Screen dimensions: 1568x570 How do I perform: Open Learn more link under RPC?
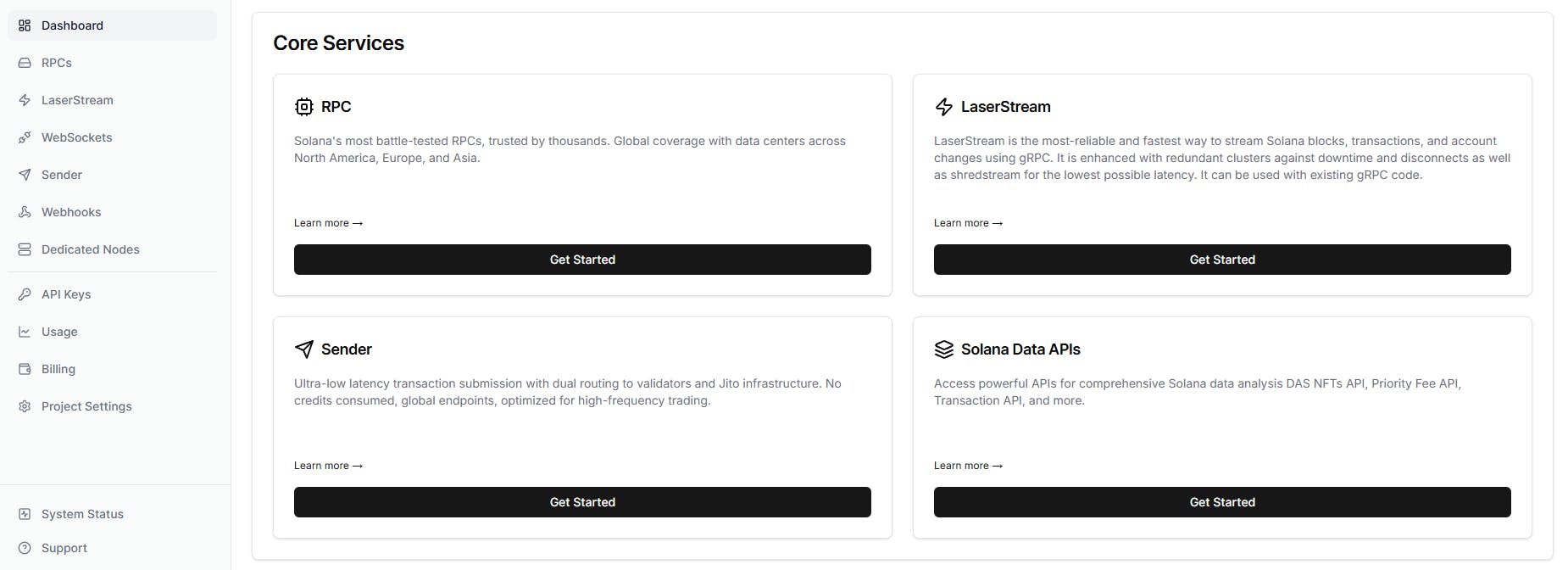pos(328,223)
